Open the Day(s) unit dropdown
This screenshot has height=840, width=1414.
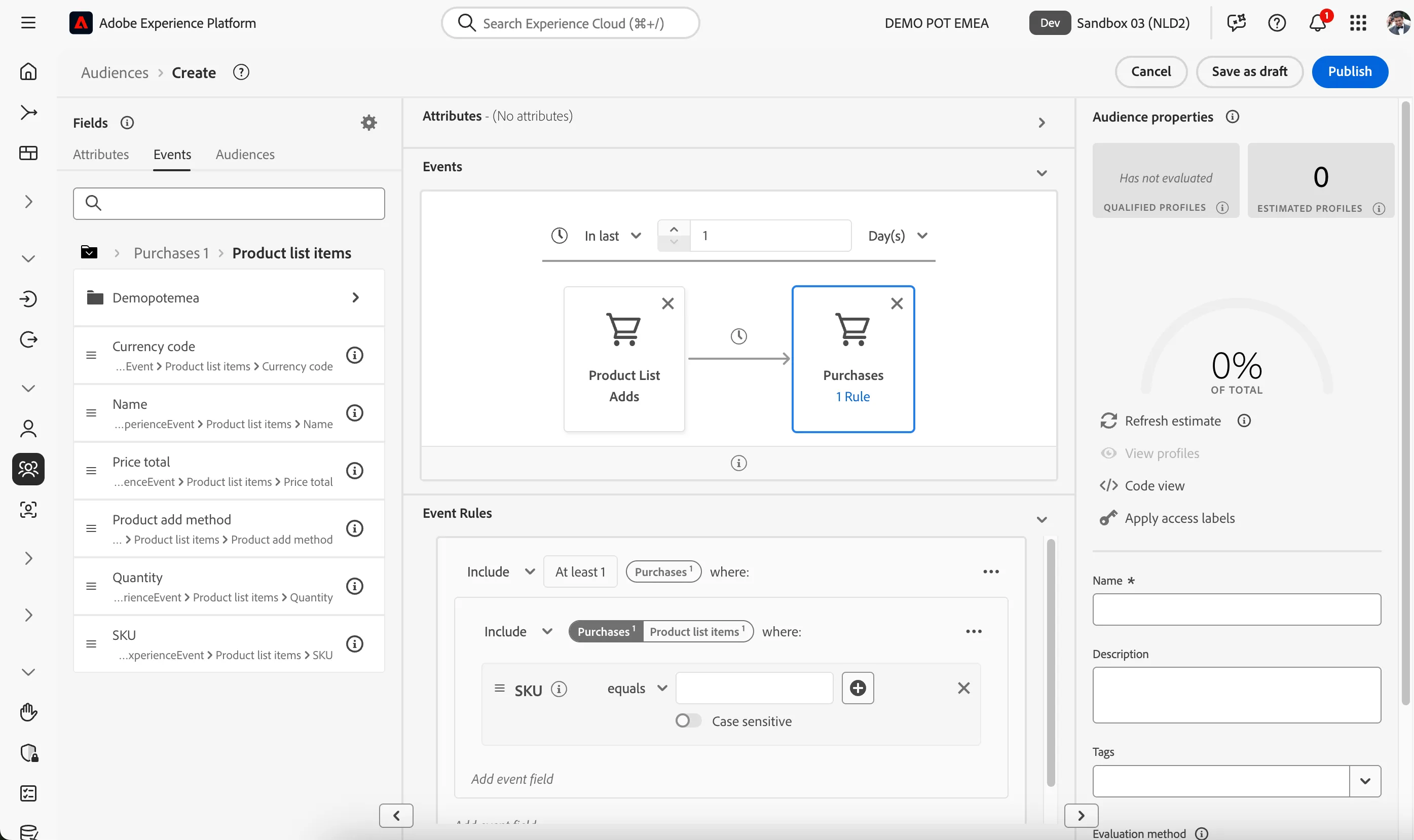(898, 236)
